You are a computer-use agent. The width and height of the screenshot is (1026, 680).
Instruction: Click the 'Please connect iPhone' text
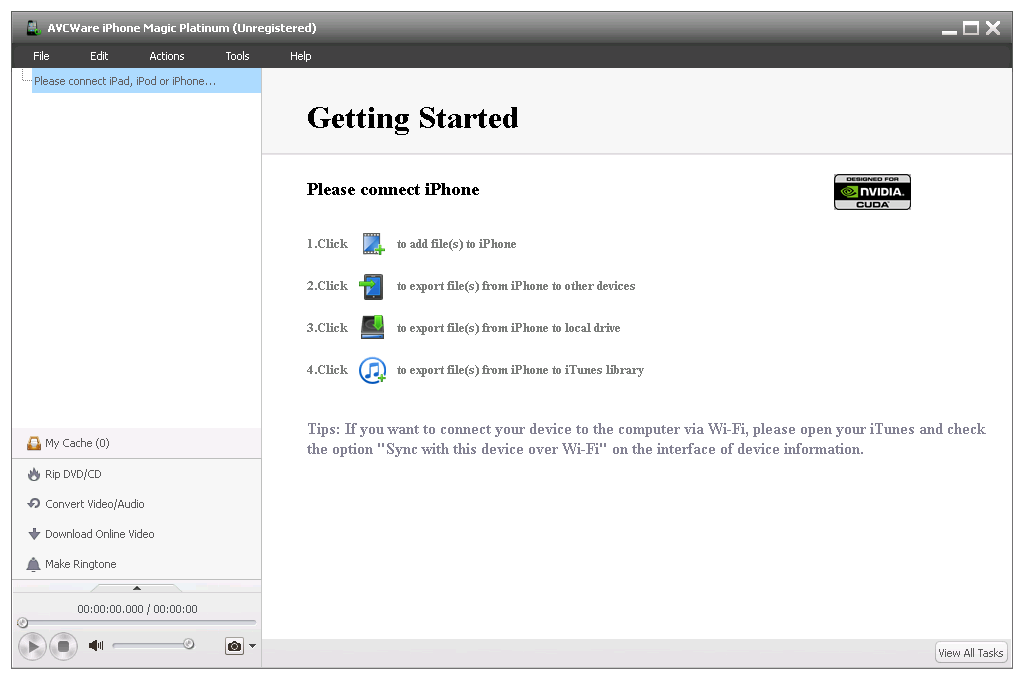point(393,190)
